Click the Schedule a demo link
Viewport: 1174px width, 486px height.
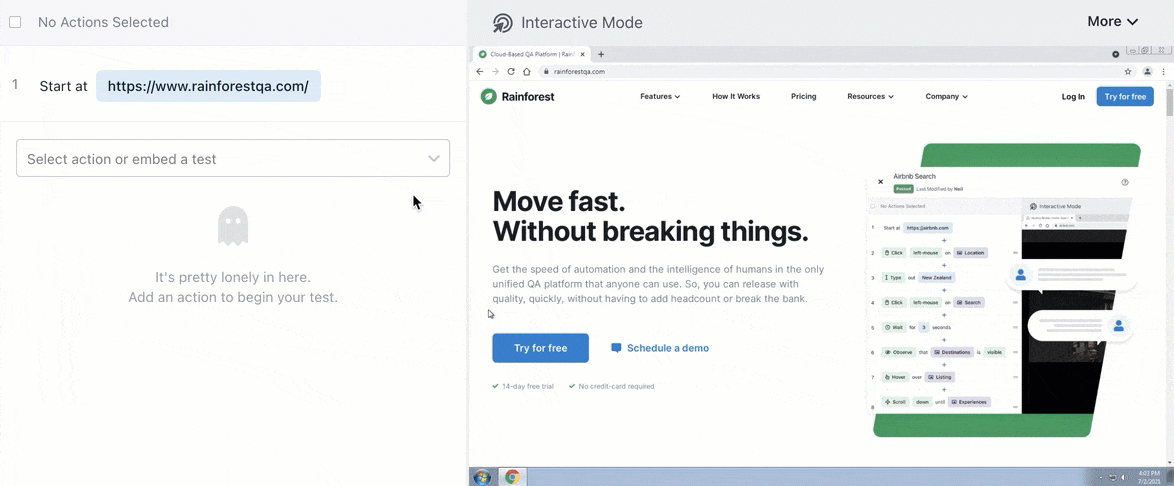tap(660, 348)
